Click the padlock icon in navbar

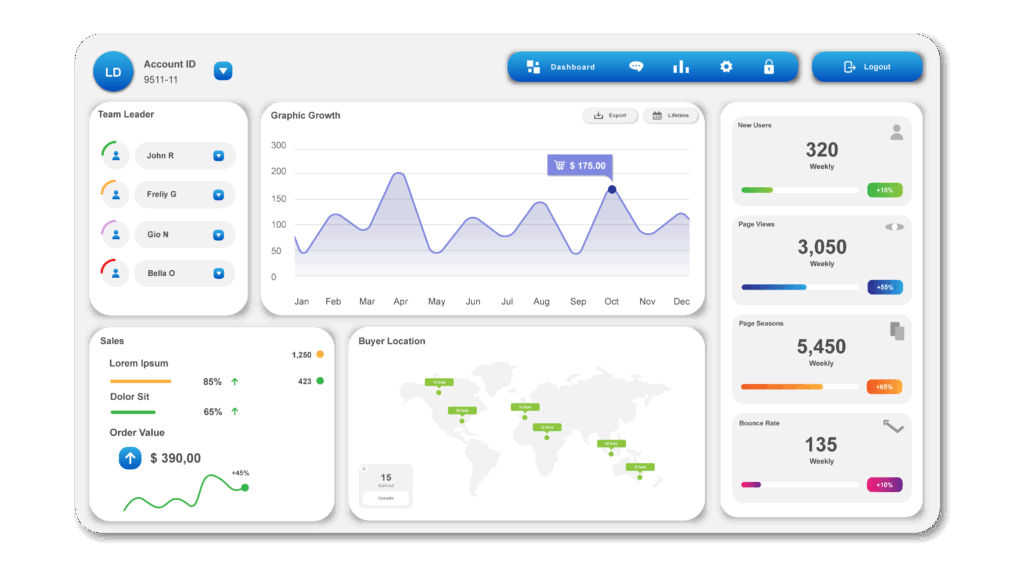coord(768,67)
